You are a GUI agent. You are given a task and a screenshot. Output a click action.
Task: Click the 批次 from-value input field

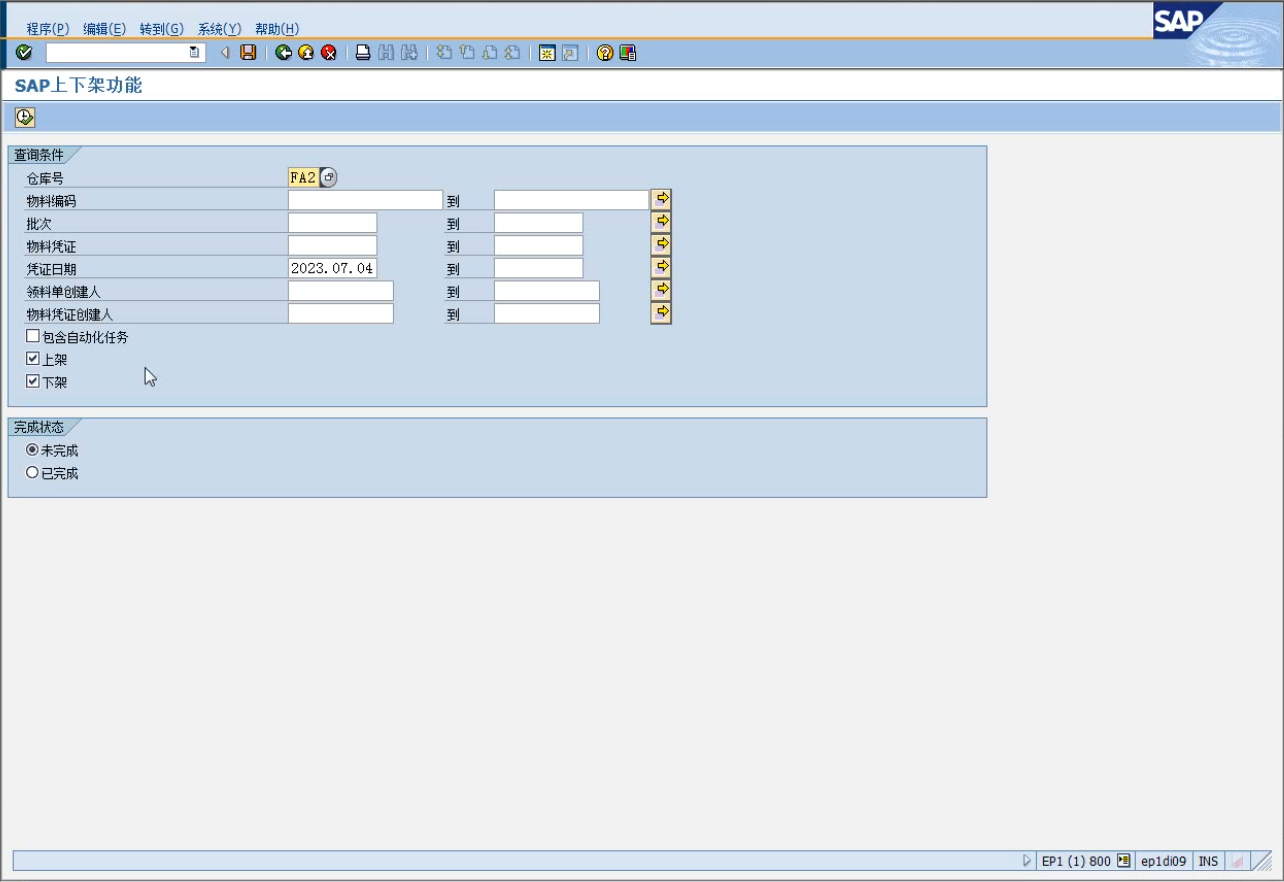click(332, 223)
